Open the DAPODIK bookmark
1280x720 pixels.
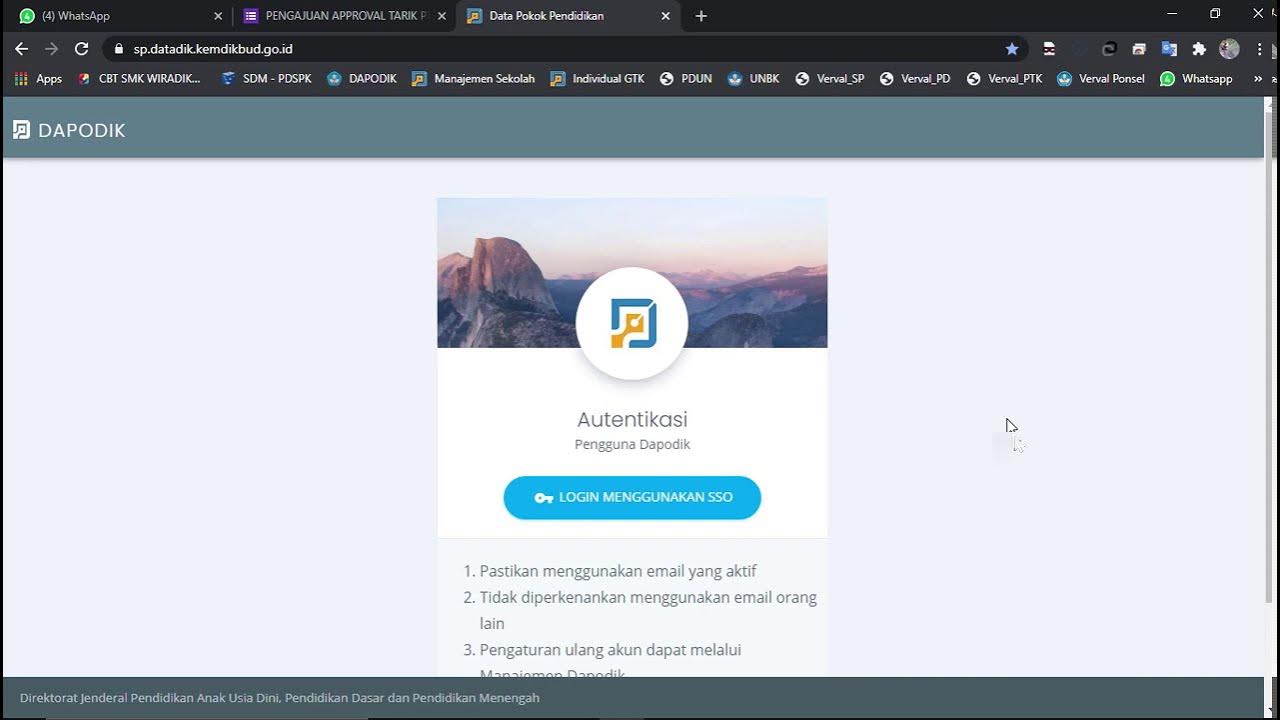click(x=362, y=78)
